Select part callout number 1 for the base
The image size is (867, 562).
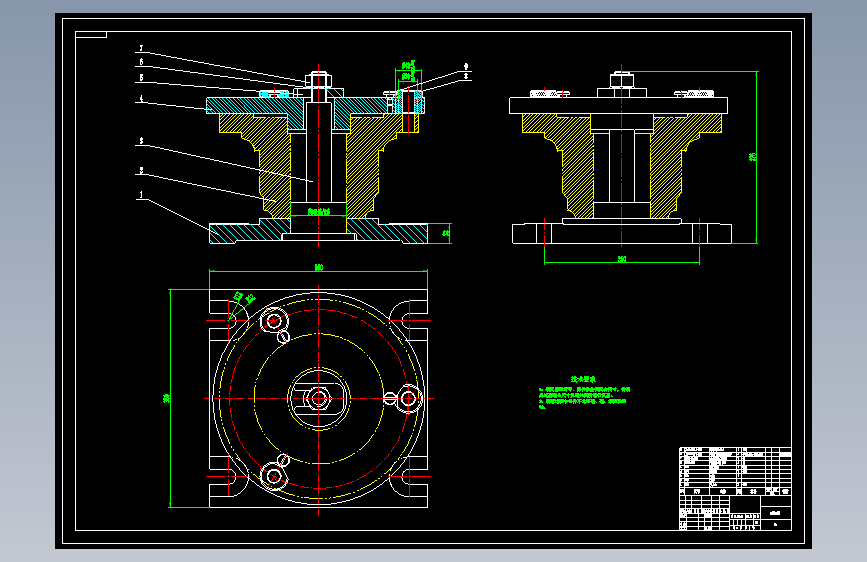141,195
